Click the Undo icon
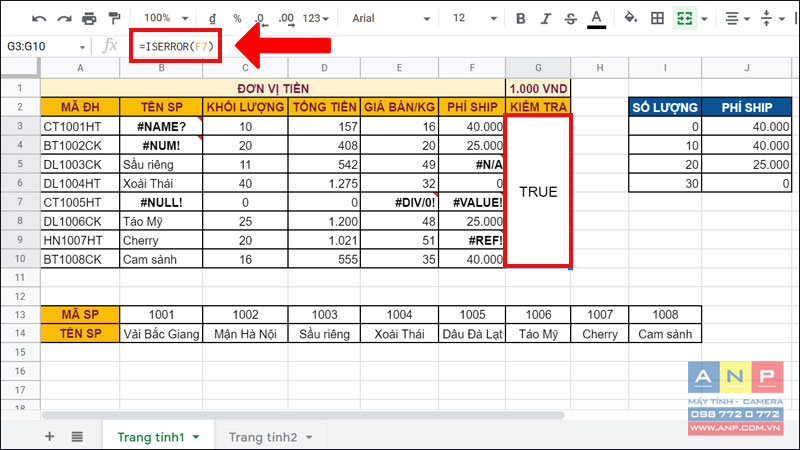Image resolution: width=800 pixels, height=450 pixels. point(39,19)
